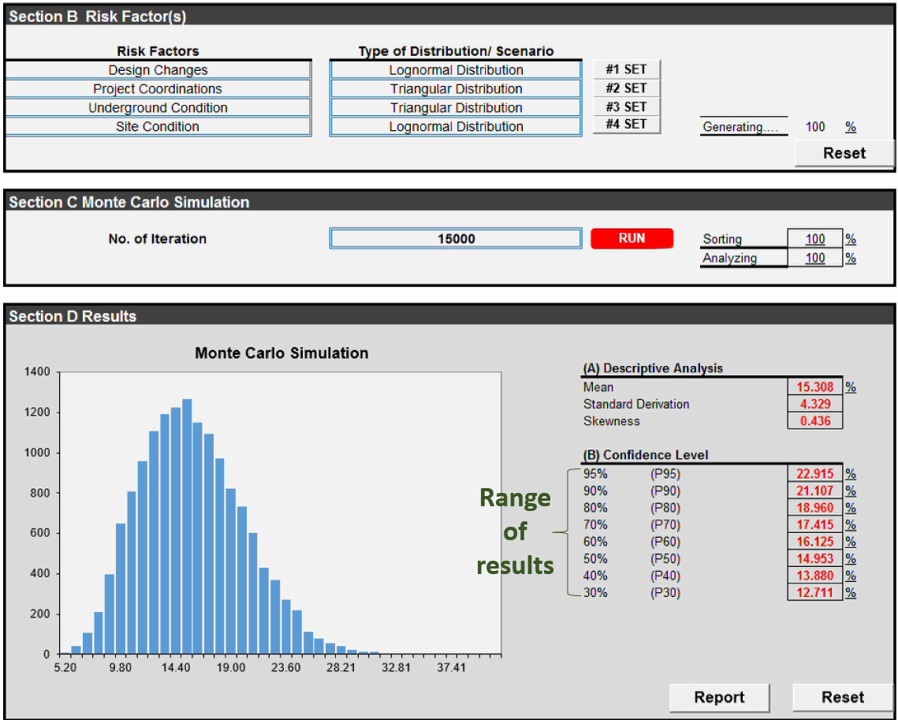Open Project Coordinations Triangular Distribution selector
The height and width of the screenshot is (720, 898).
[456, 89]
